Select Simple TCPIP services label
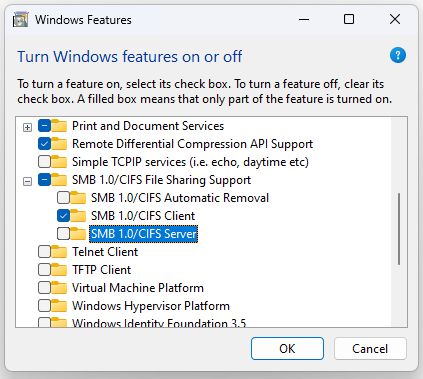423x379 pixels. click(190, 162)
